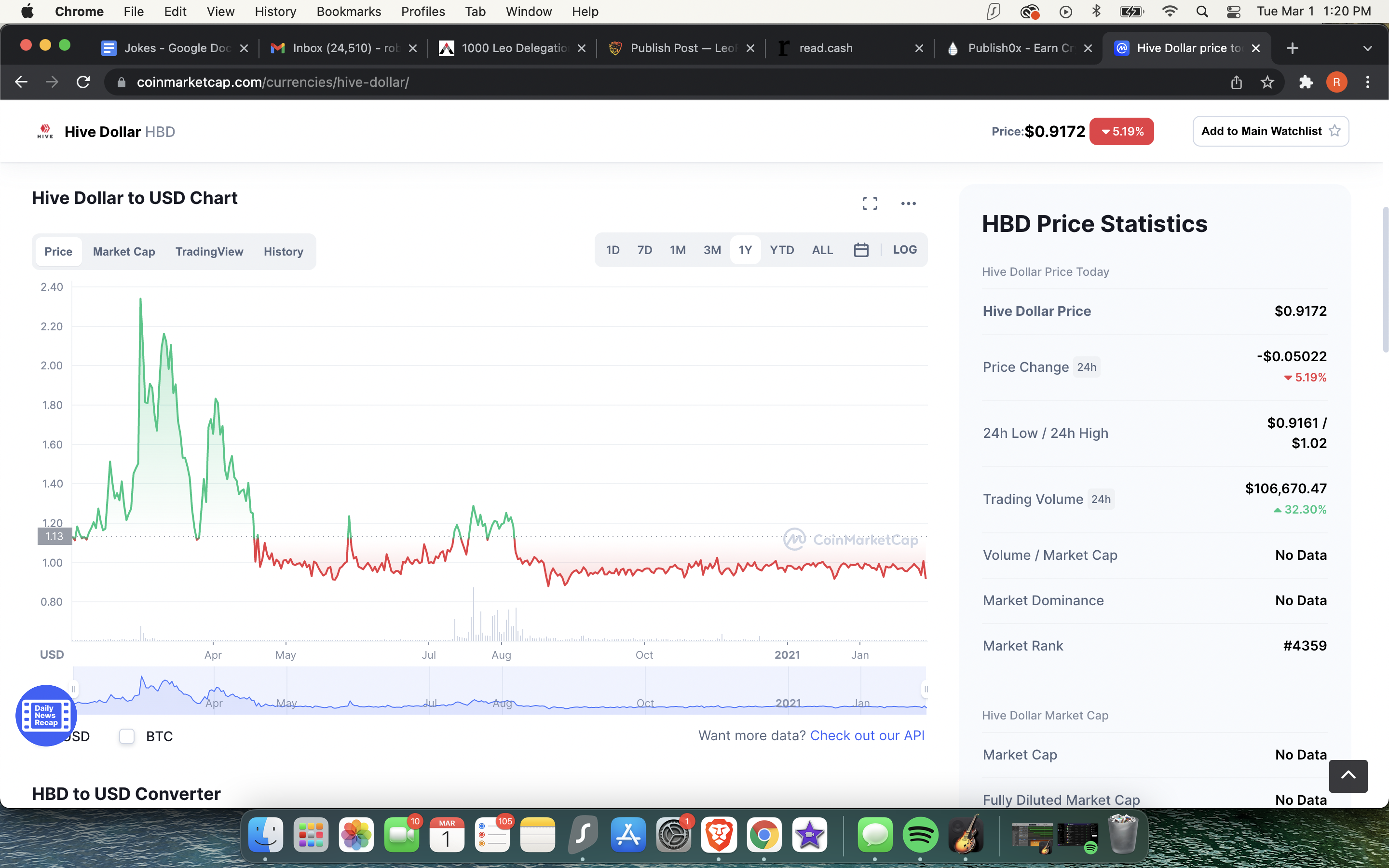Select YTD time range

coord(782,250)
